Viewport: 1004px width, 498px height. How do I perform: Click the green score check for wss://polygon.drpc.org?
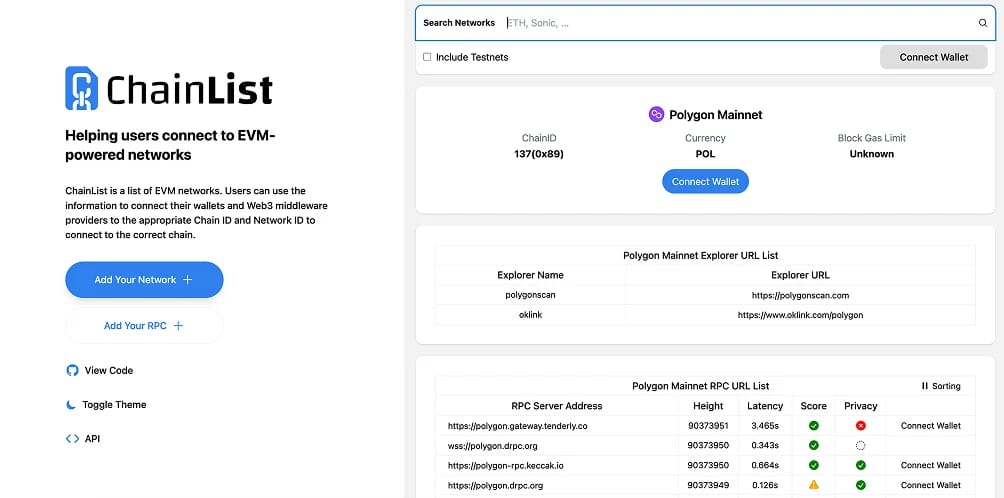tap(814, 446)
